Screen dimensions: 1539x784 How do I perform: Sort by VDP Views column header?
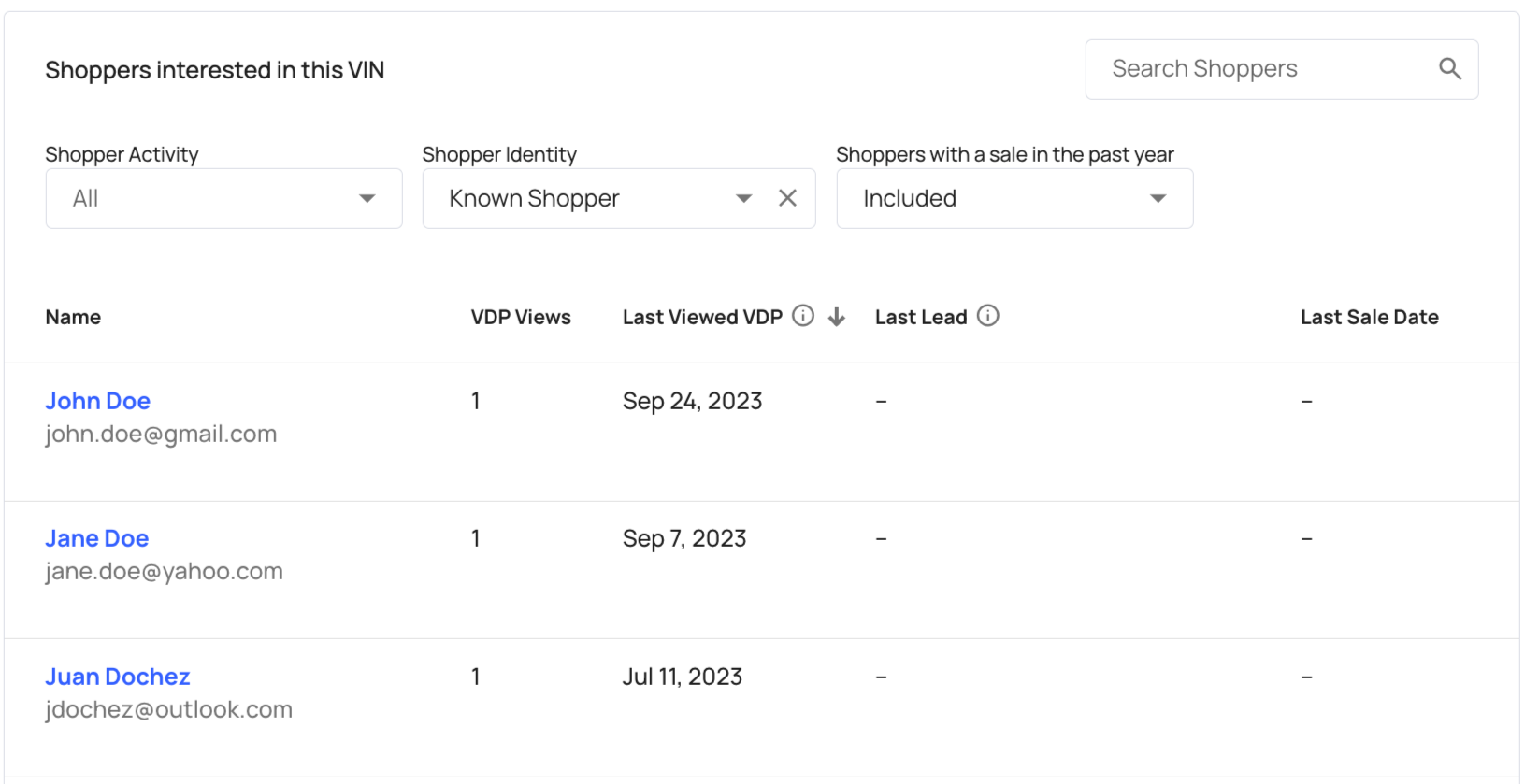tap(521, 318)
